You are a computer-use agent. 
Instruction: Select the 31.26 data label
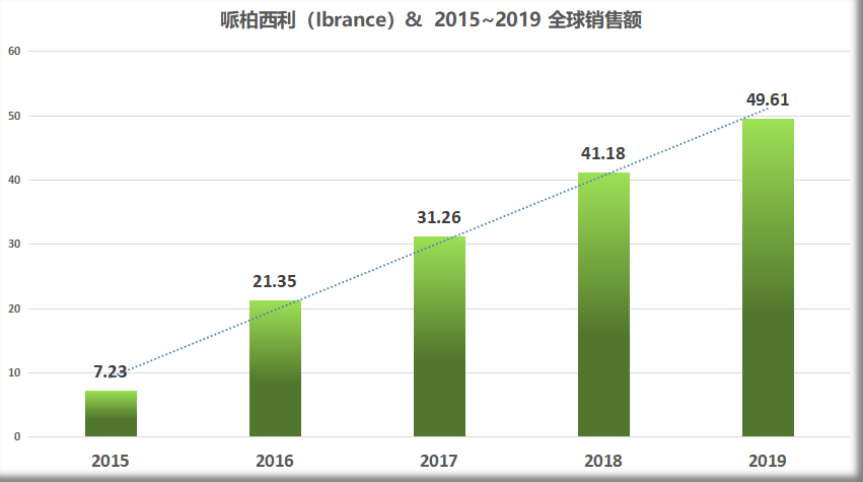tap(439, 217)
